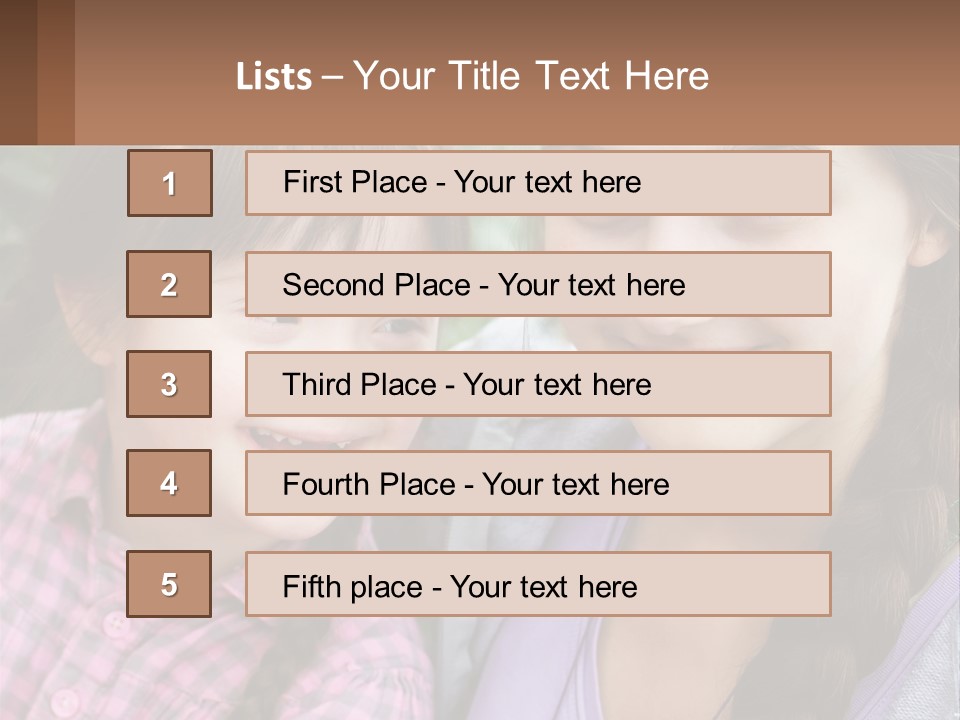Image resolution: width=960 pixels, height=720 pixels.
Task: Click the Second Place text bar
Action: (538, 284)
